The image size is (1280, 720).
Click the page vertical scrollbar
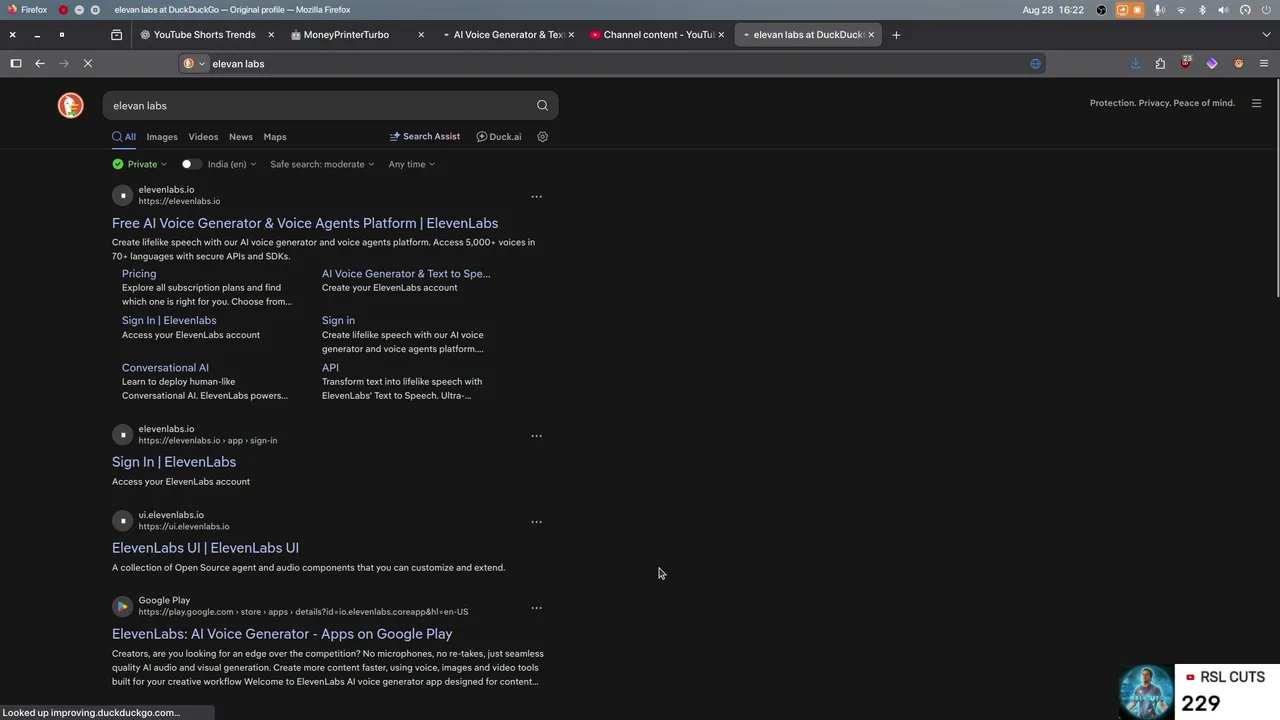pos(1276,190)
